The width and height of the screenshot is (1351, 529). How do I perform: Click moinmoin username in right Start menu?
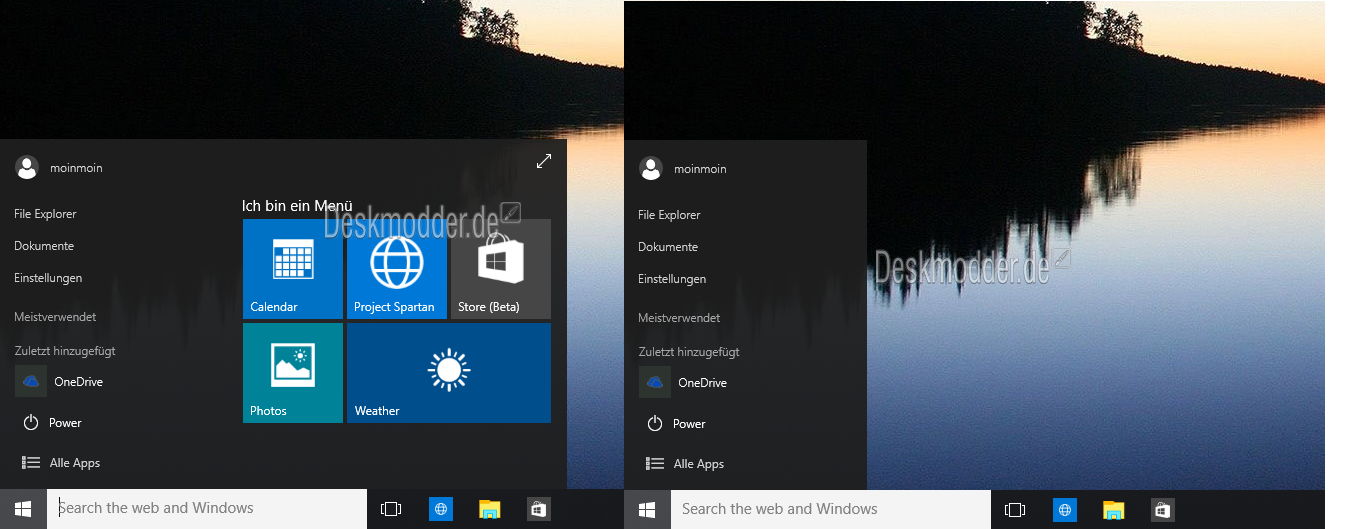pyautogui.click(x=700, y=169)
